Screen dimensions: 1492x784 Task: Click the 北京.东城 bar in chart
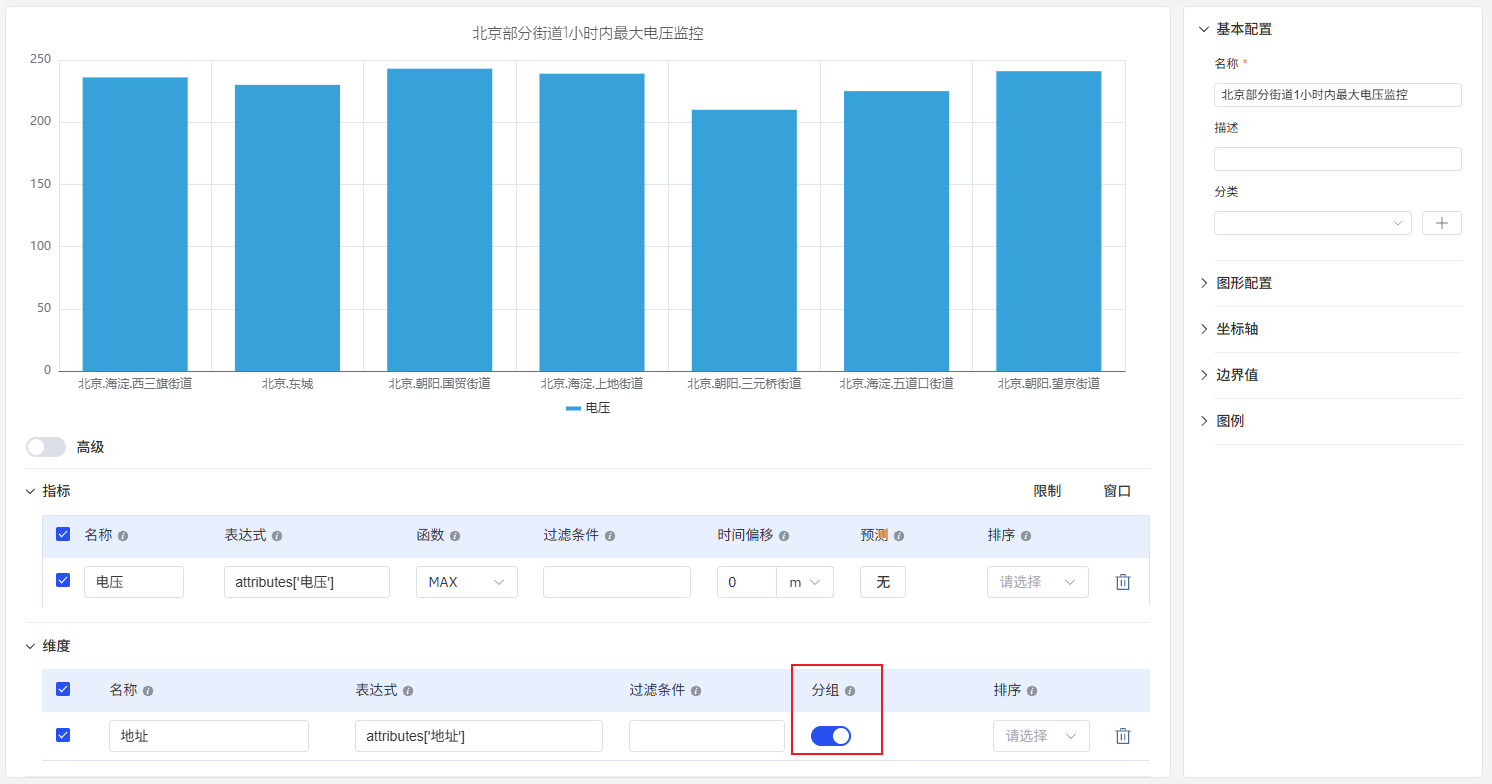287,228
